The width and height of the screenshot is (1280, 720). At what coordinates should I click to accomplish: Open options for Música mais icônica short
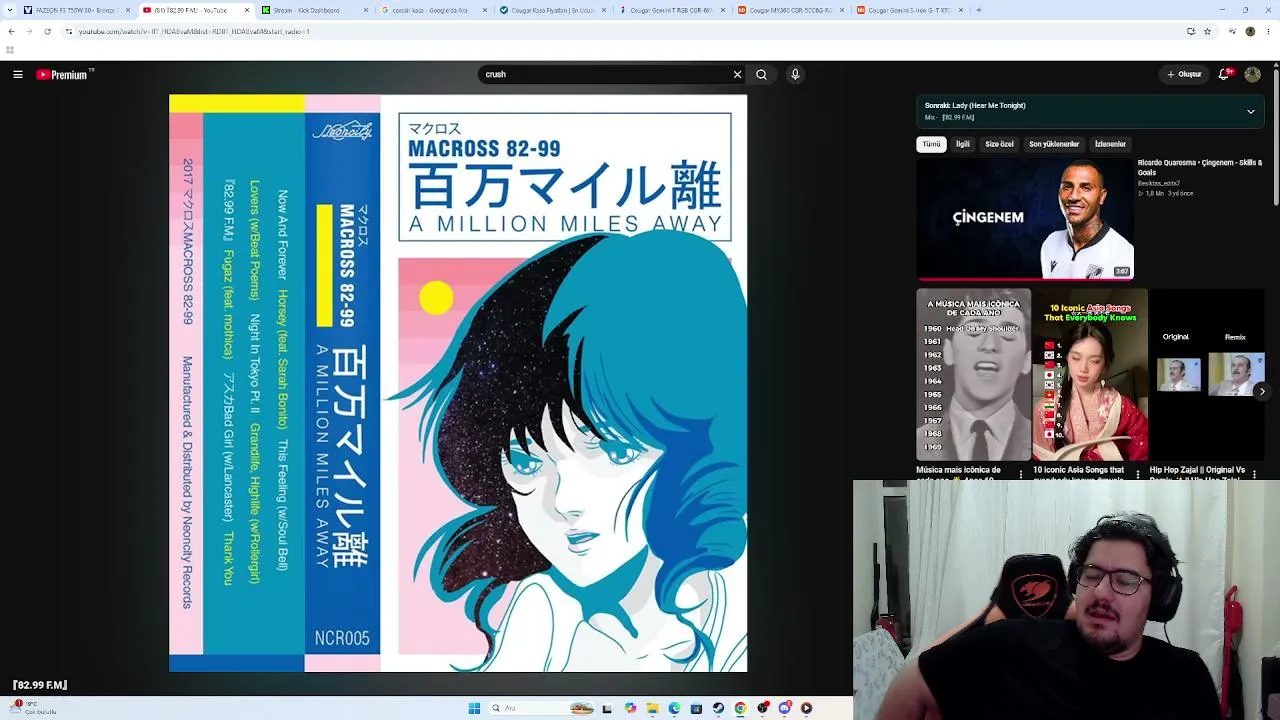[x=1021, y=474]
